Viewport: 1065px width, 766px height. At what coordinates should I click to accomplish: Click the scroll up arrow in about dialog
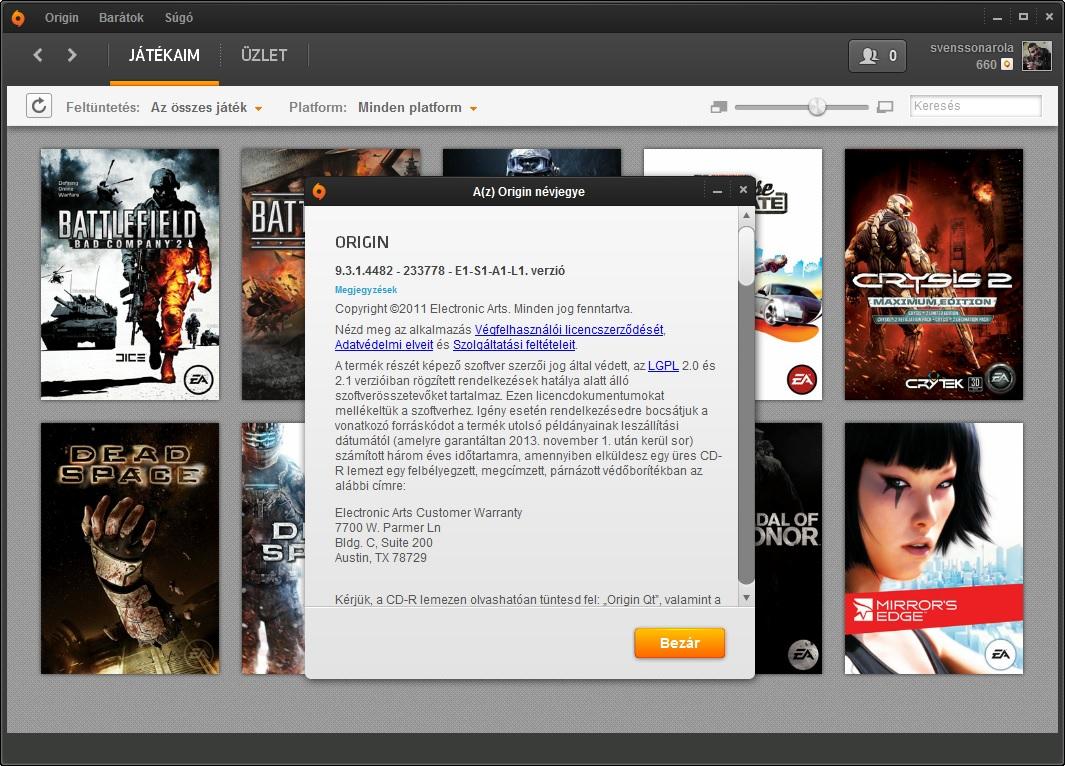click(x=746, y=215)
